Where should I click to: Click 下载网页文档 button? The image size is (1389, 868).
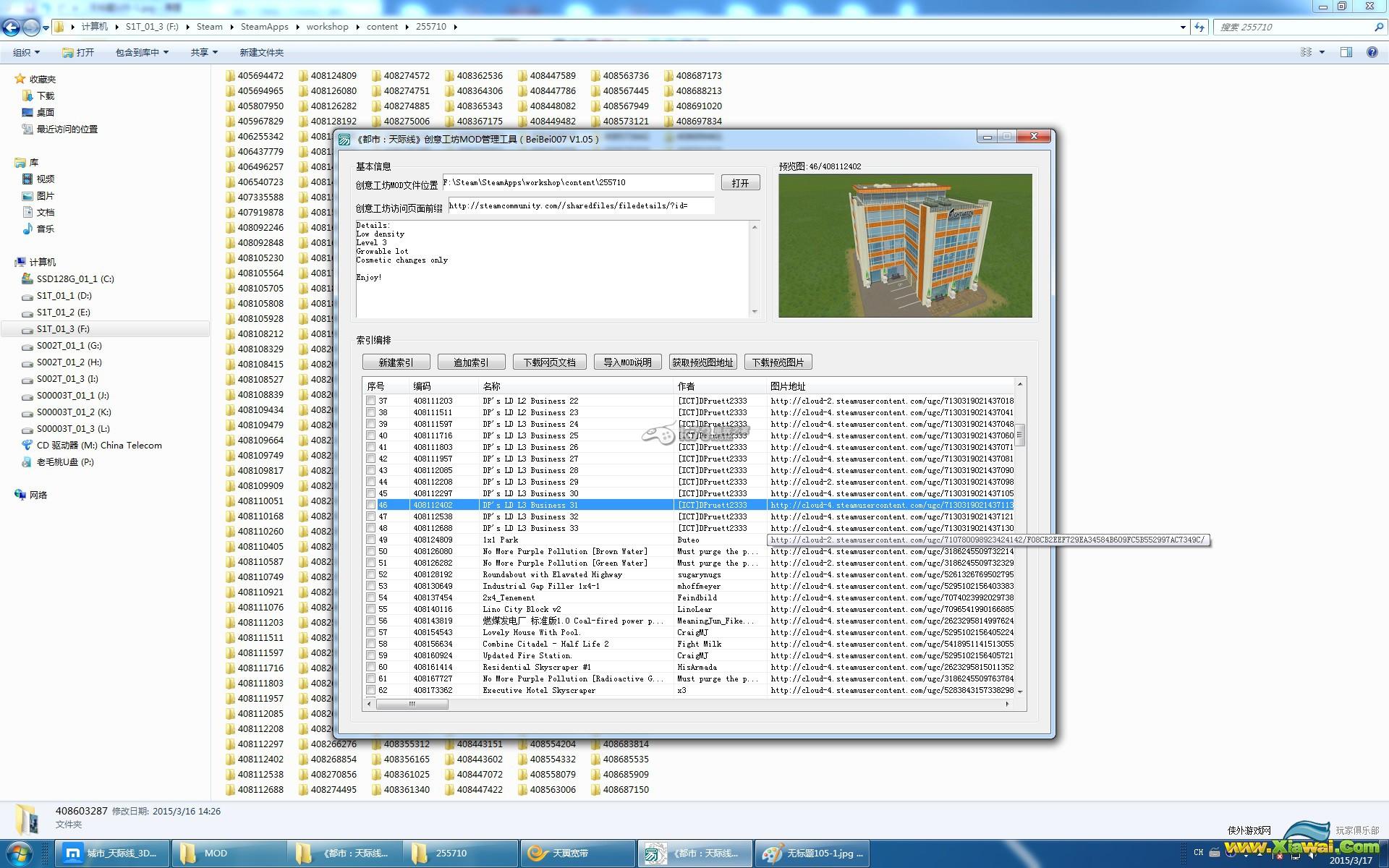550,362
